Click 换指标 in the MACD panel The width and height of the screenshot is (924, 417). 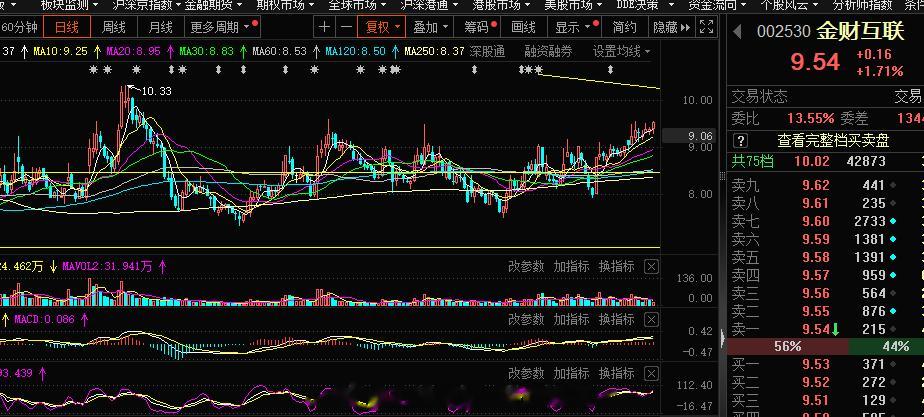616,320
